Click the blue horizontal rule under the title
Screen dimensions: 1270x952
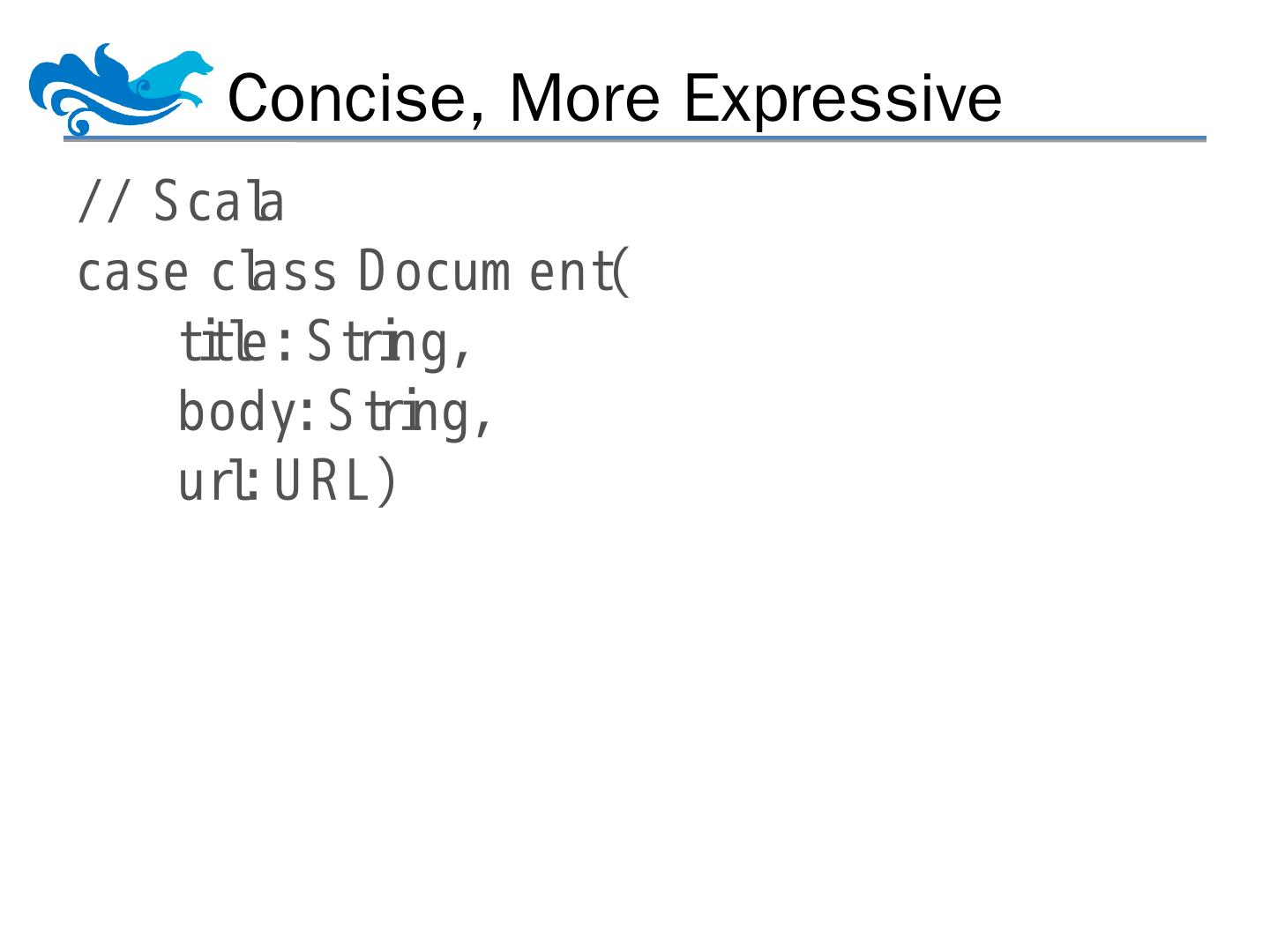635,139
